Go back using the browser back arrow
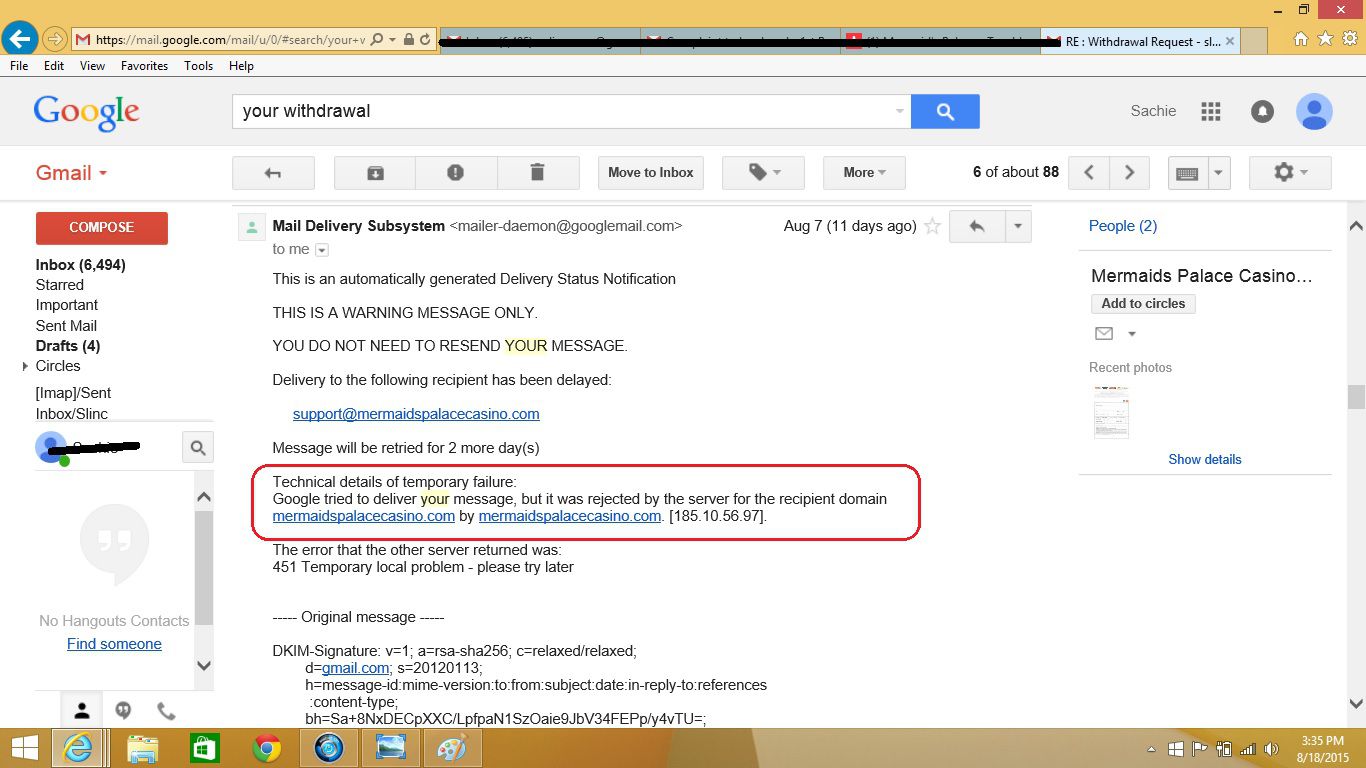 pos(20,40)
